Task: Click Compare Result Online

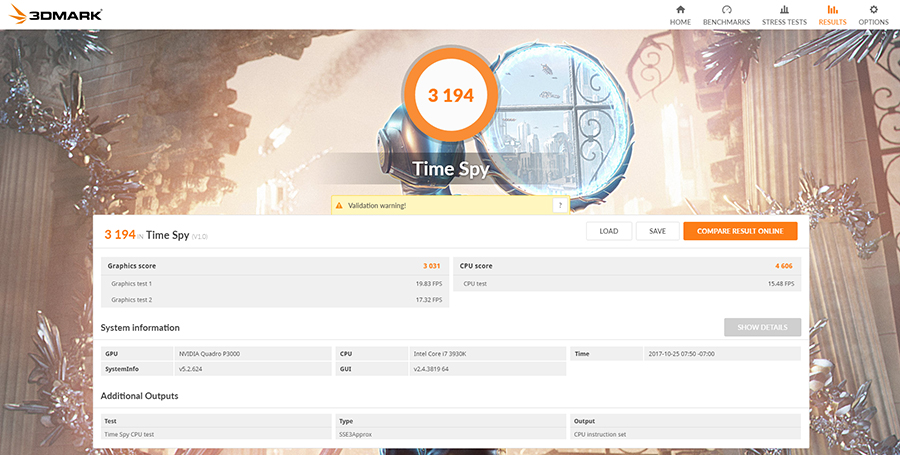Action: pyautogui.click(x=740, y=231)
